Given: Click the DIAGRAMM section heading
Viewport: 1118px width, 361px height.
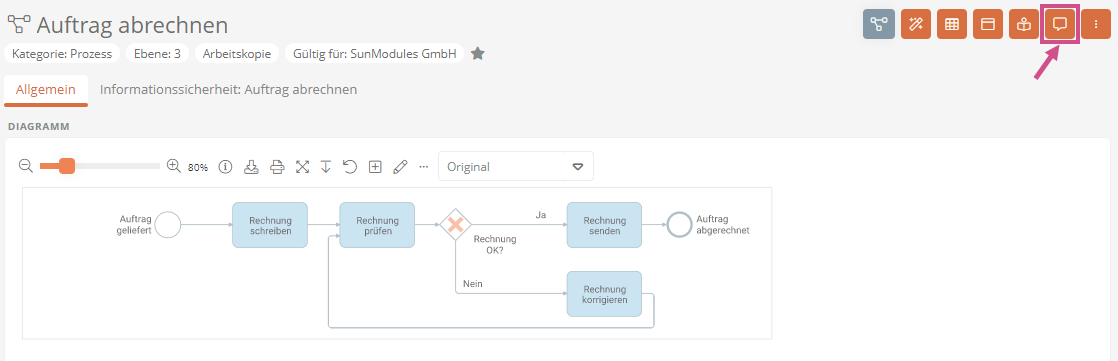Looking at the screenshot, I should (39, 126).
